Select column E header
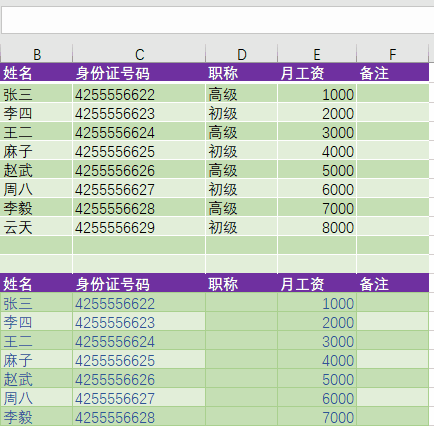Screen dimensions: 434x426 click(317, 54)
